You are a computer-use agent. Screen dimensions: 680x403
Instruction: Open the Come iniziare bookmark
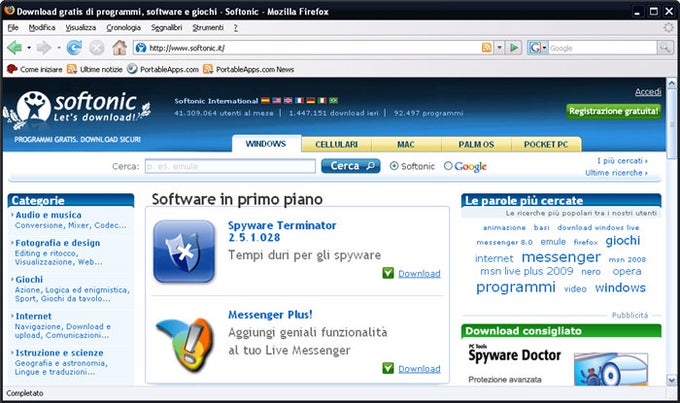click(35, 69)
